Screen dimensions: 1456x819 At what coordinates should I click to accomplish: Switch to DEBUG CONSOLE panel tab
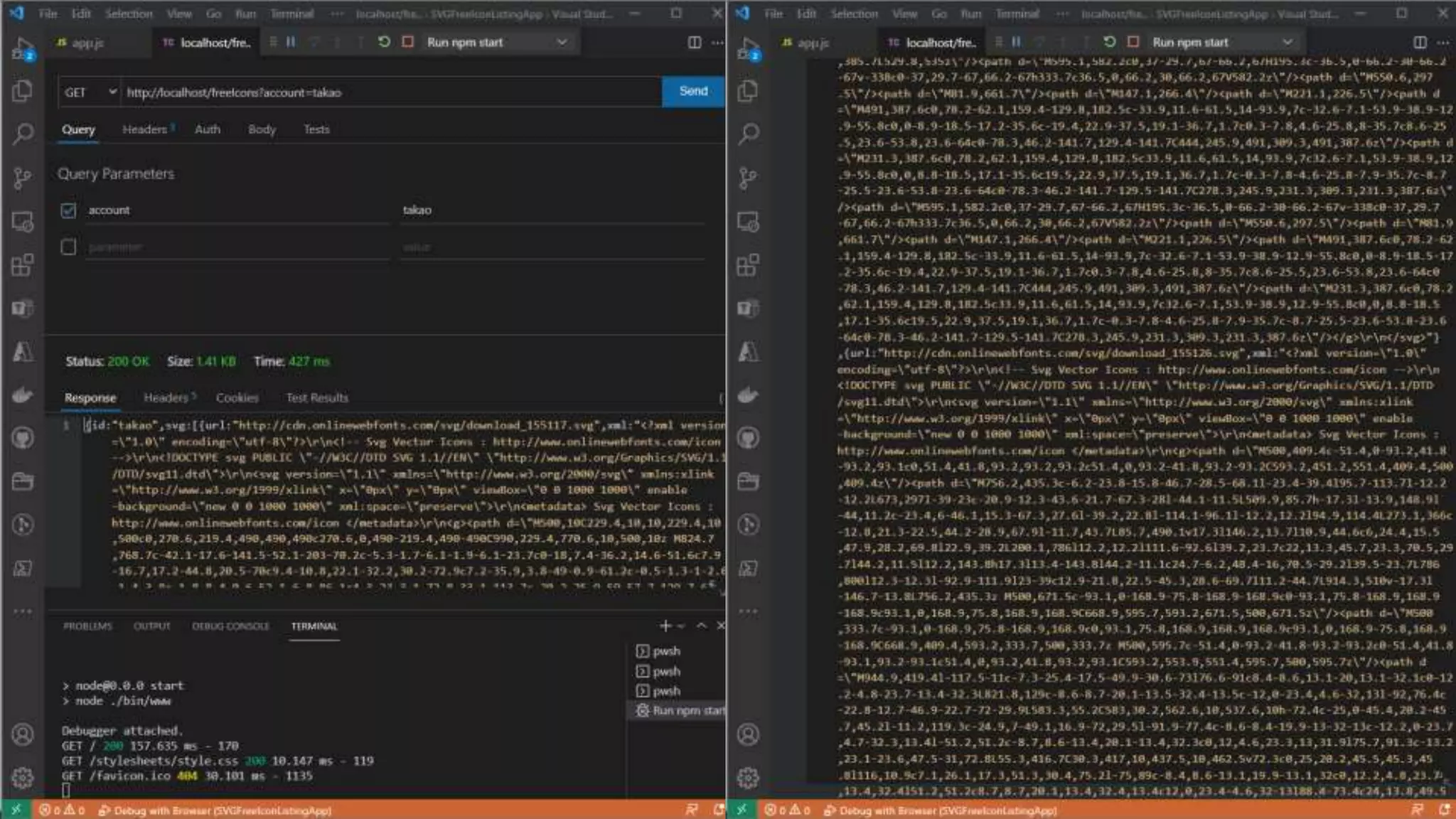pos(230,626)
